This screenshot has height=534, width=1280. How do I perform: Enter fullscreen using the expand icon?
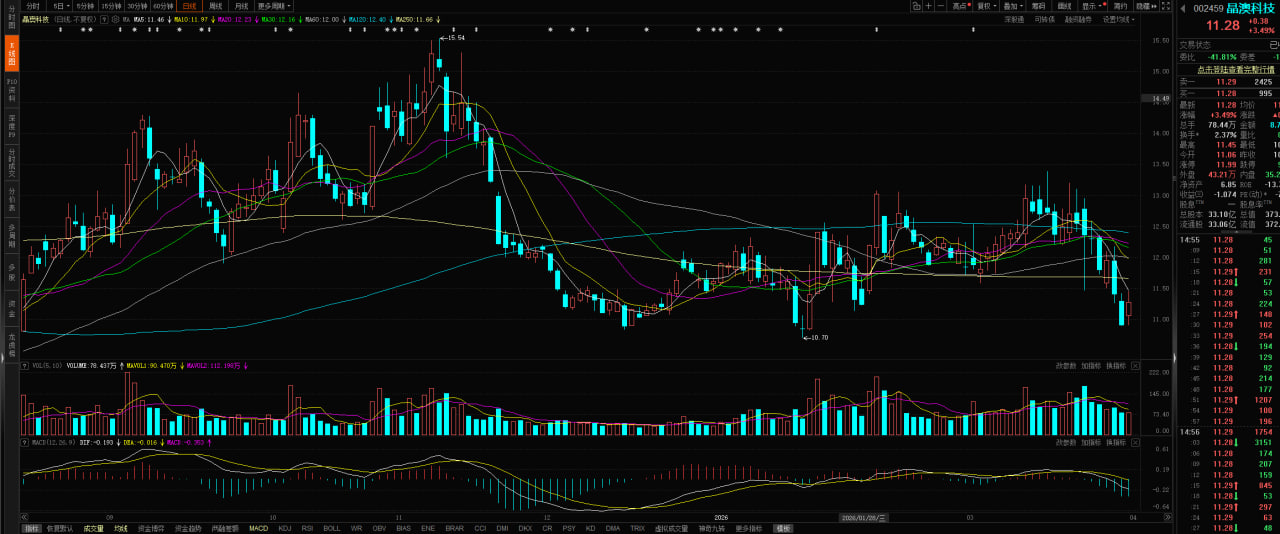pos(1166,6)
